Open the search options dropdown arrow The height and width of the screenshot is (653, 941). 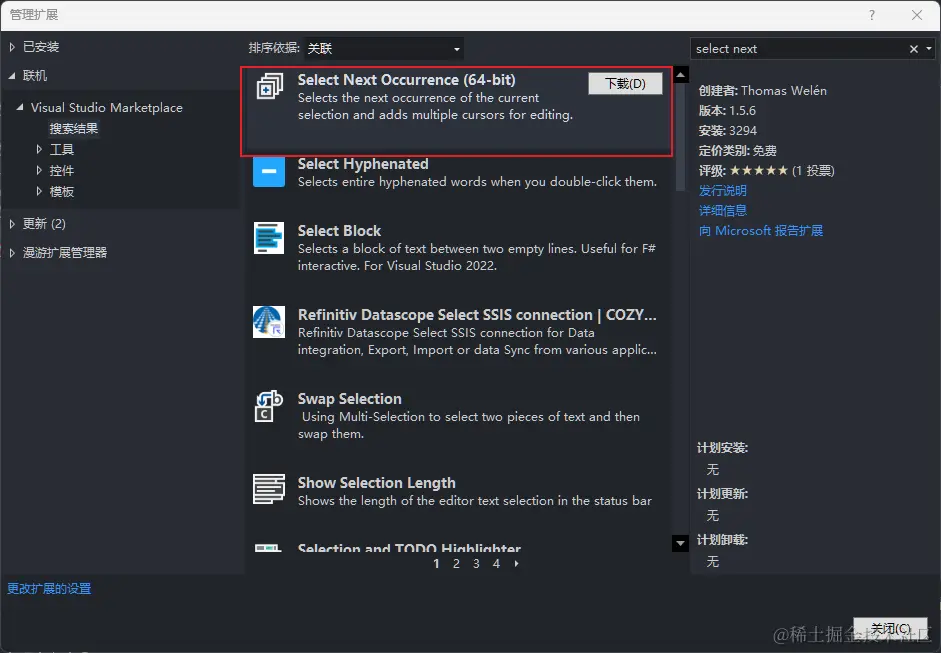(928, 49)
